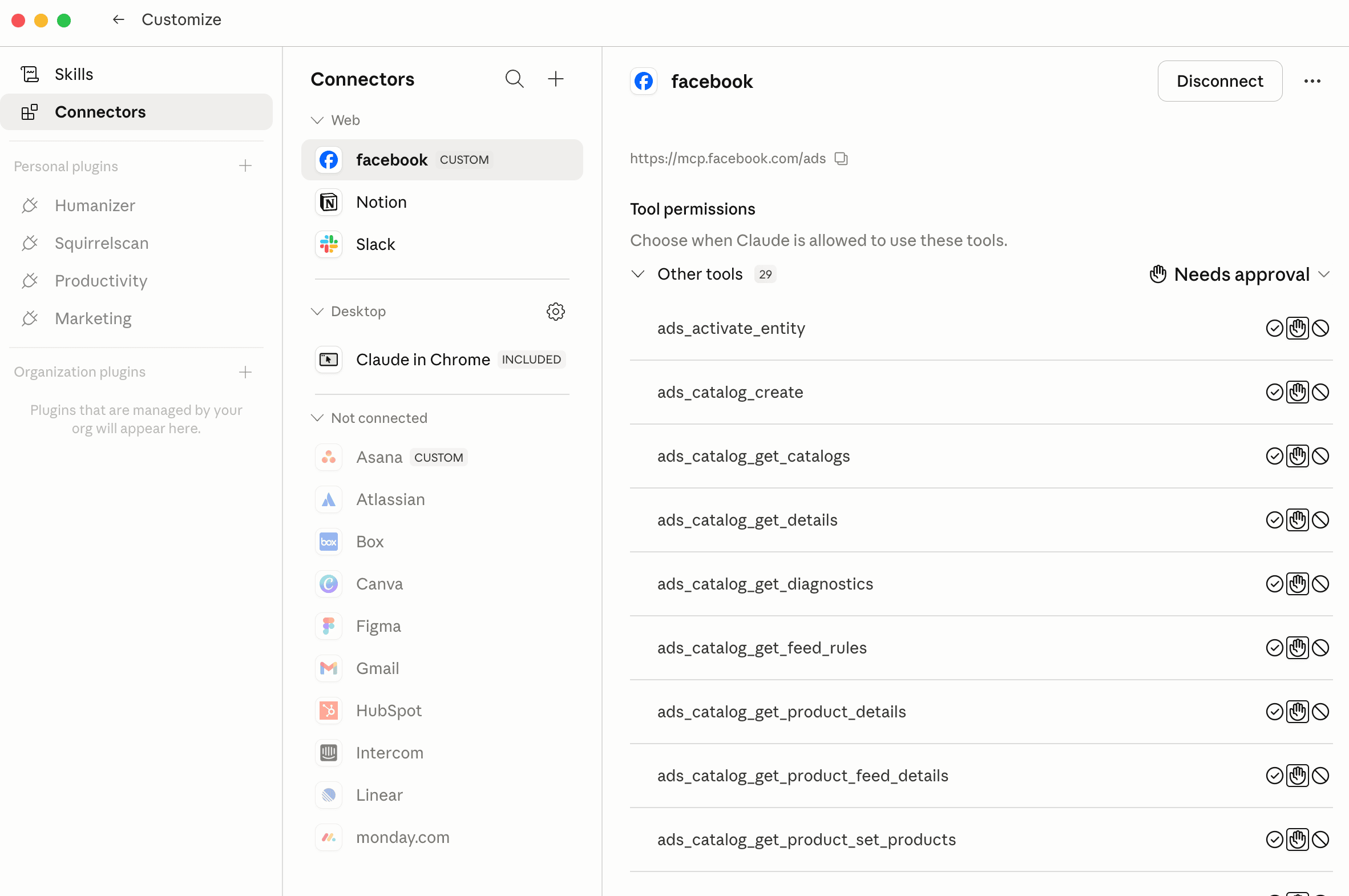Click the ads_catalog_create tool name
The image size is (1349, 896).
[x=730, y=393]
